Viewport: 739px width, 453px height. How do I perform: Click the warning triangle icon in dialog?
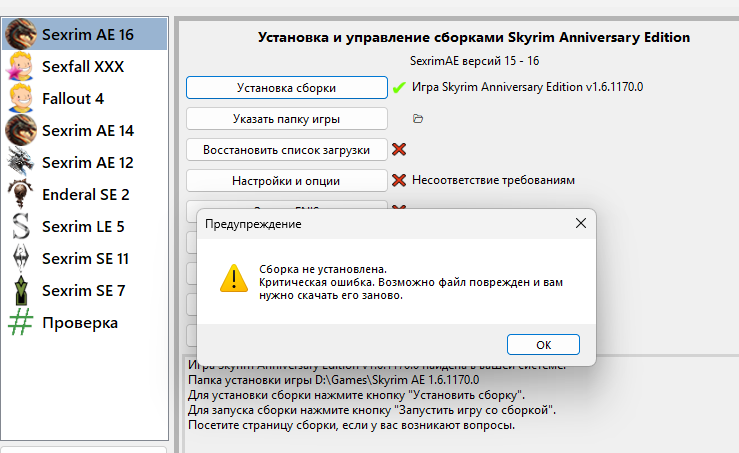pos(232,279)
